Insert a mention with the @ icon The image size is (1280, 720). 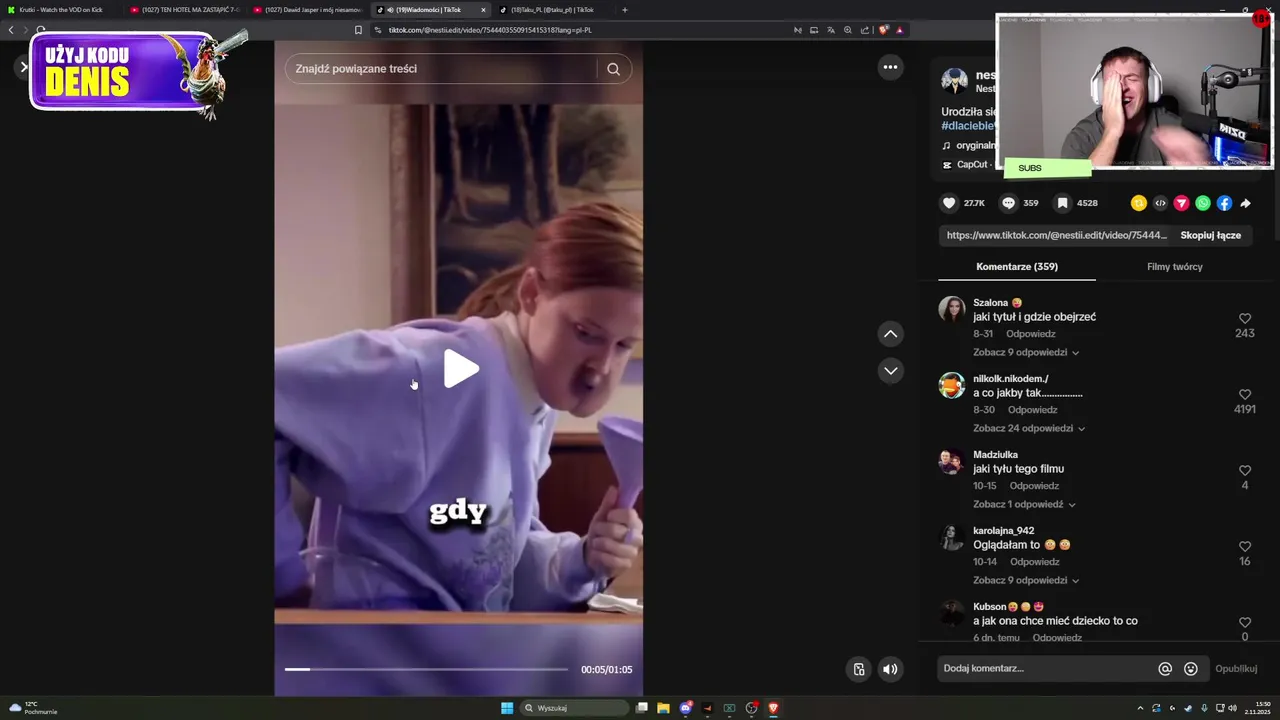pos(1165,669)
